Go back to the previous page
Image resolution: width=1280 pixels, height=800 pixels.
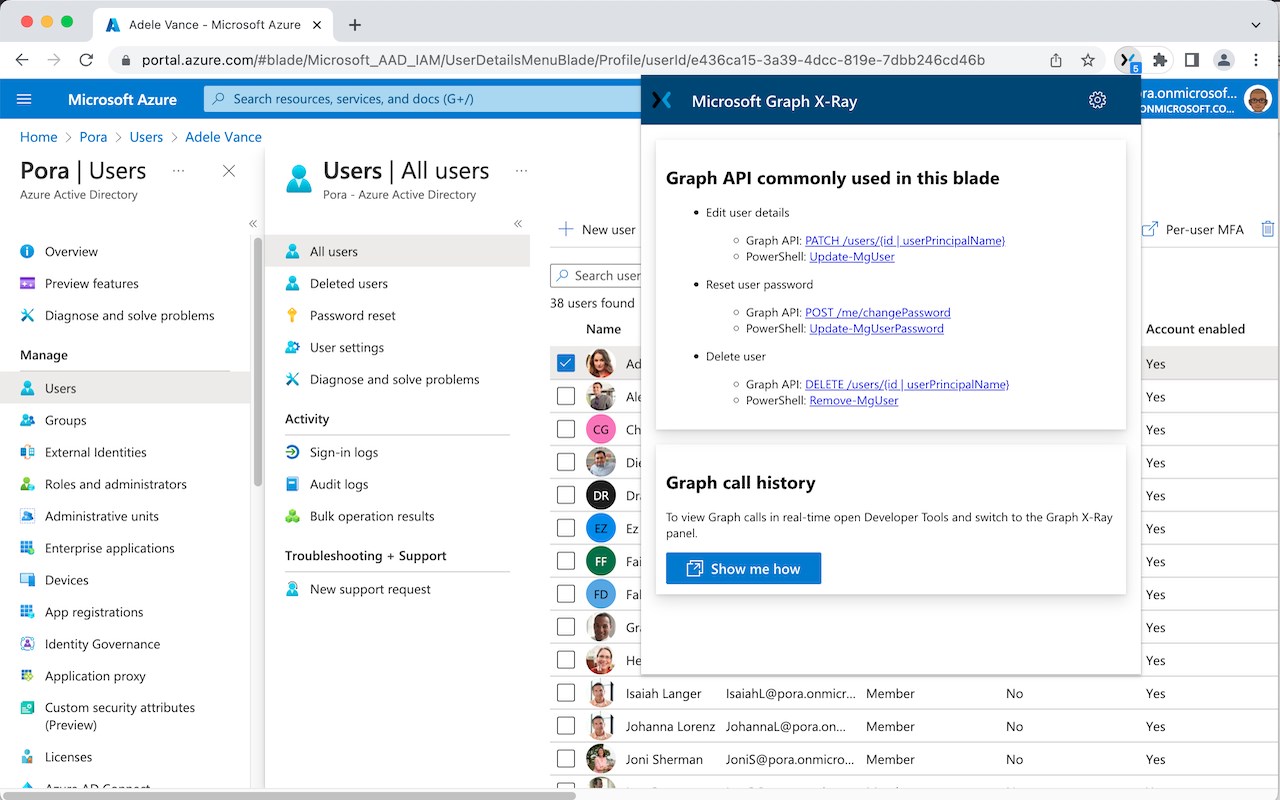point(22,60)
